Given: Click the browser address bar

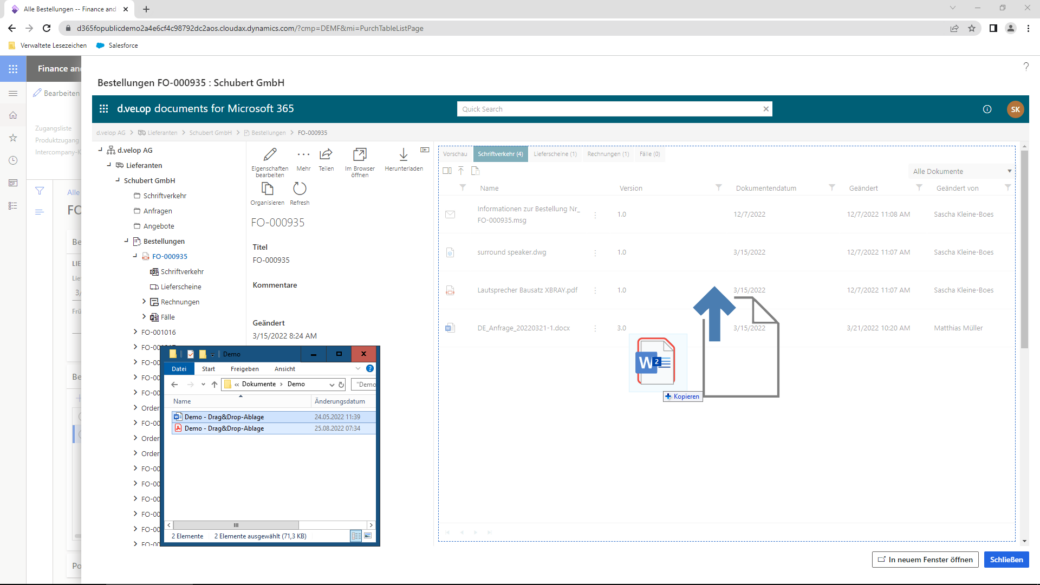Looking at the screenshot, I should 504,29.
